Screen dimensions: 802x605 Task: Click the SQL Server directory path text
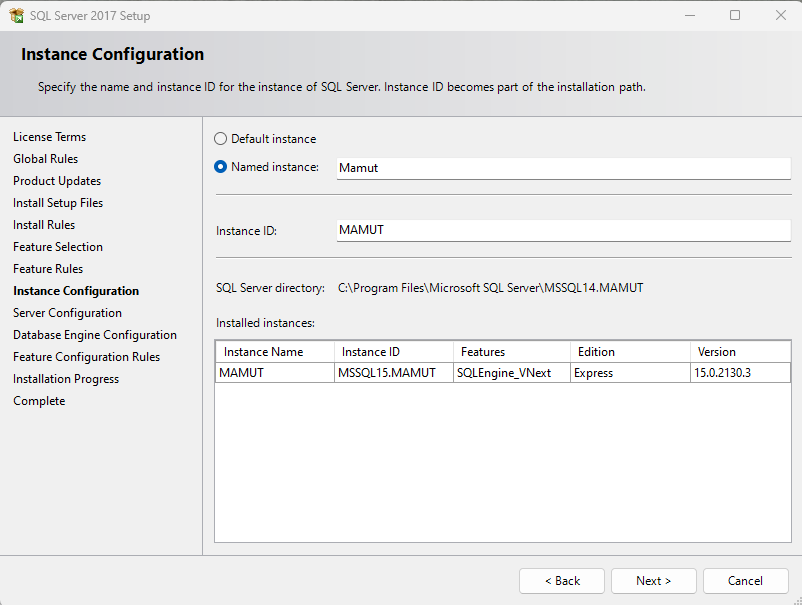pyautogui.click(x=491, y=288)
